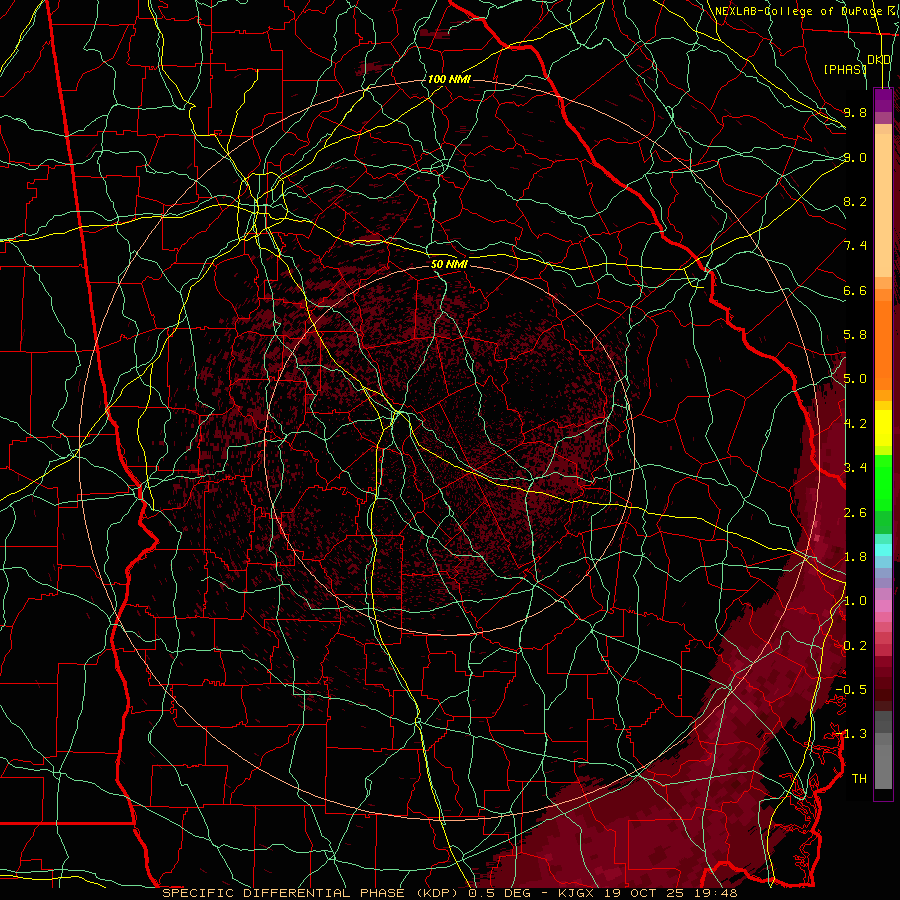Select the yellow color bar segment
Screen dimensions: 900x900
point(883,428)
